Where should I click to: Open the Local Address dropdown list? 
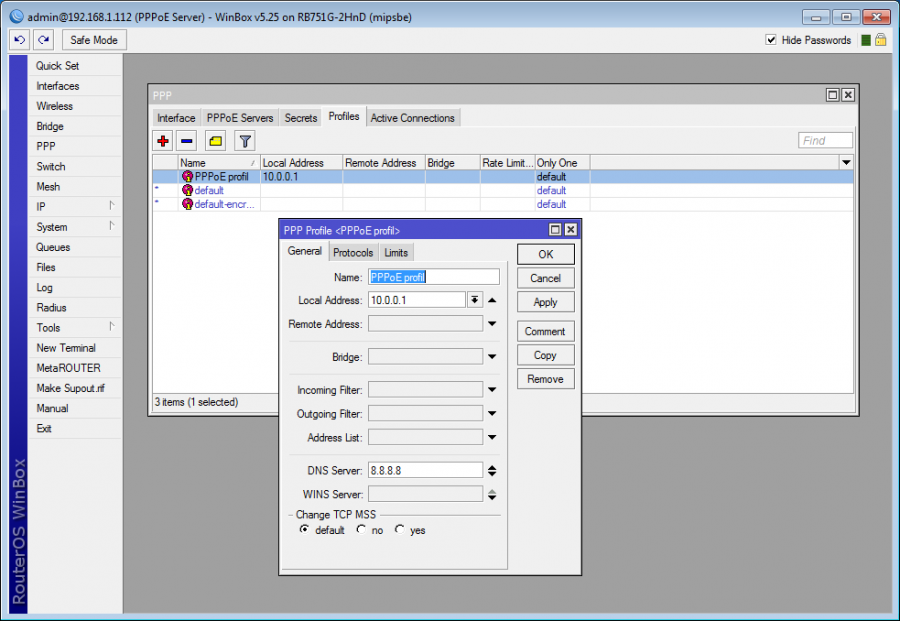[x=475, y=300]
